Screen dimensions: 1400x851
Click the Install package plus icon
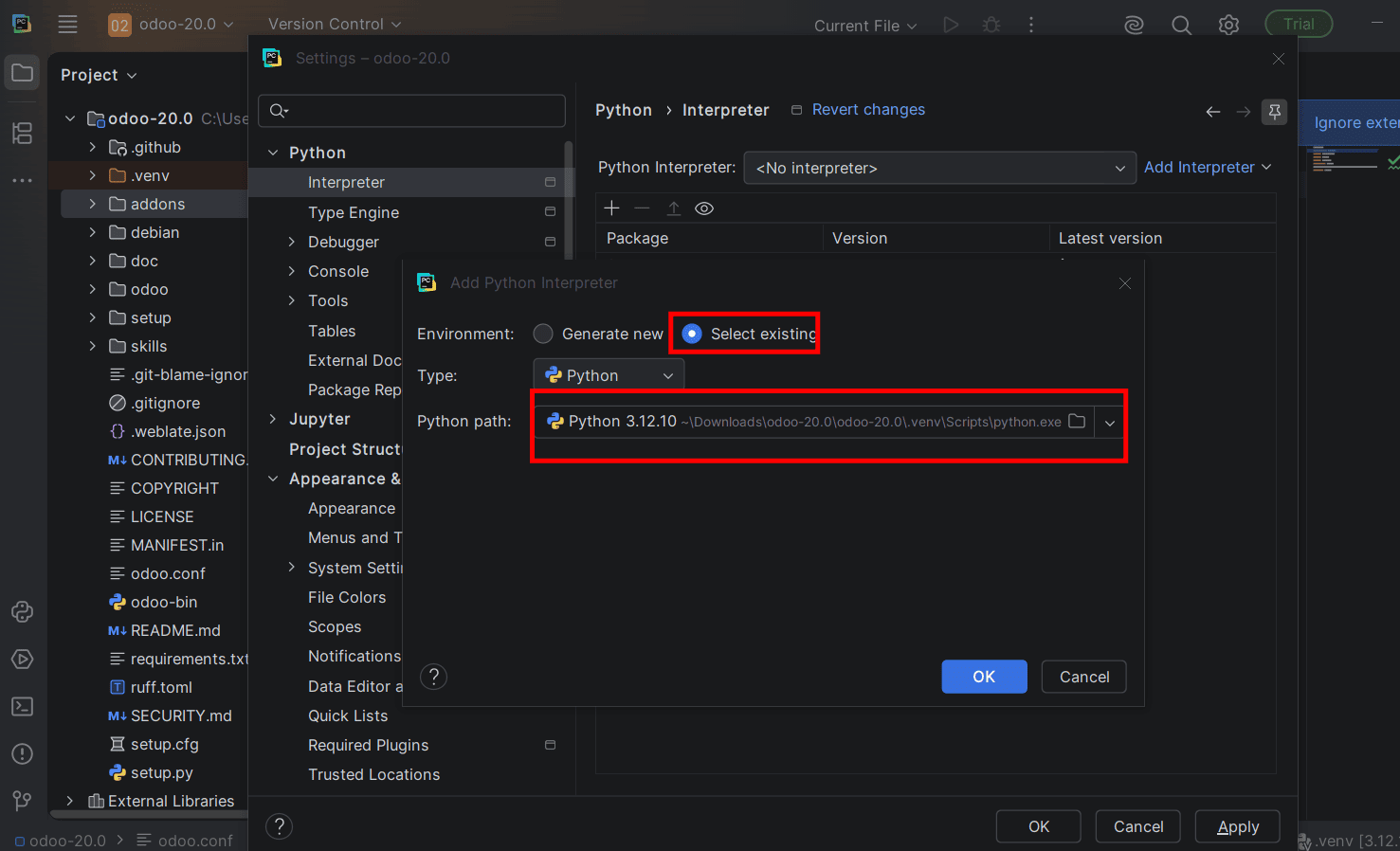pos(611,208)
